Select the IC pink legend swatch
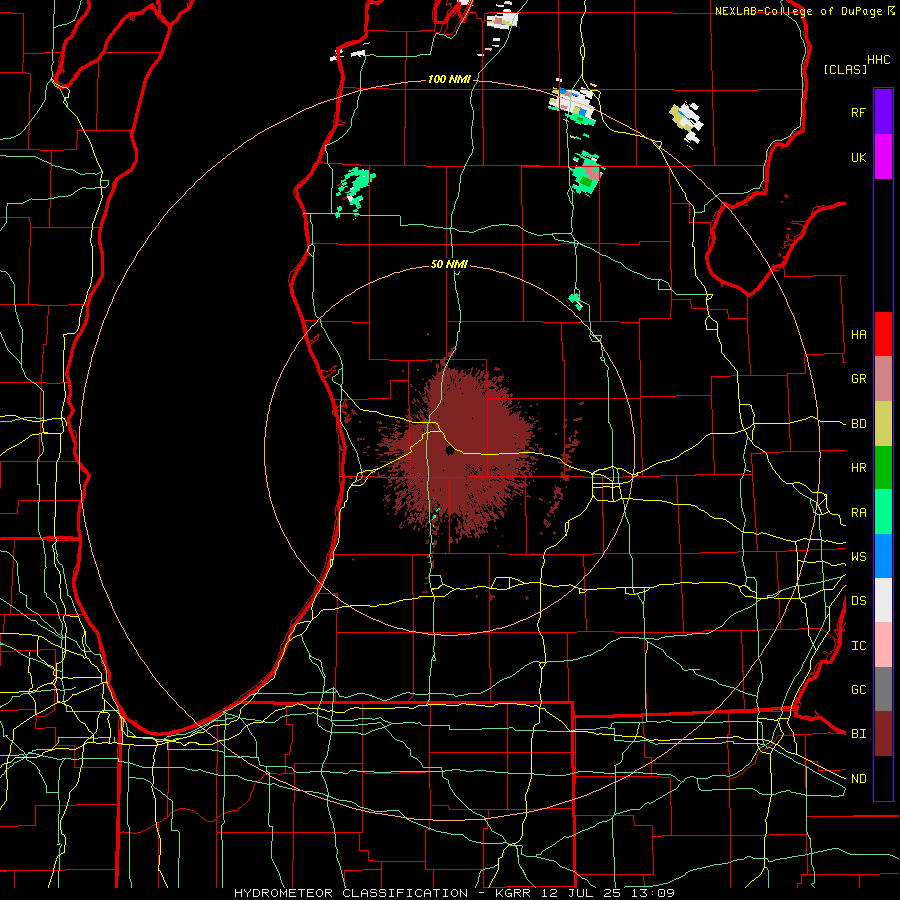Screen dimensions: 900x900 [x=883, y=645]
